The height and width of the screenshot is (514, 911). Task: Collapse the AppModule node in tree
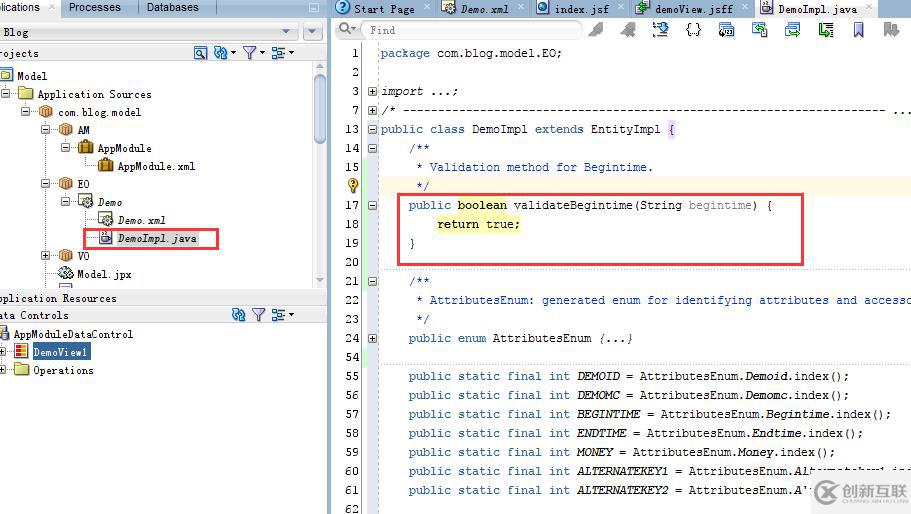click(65, 147)
